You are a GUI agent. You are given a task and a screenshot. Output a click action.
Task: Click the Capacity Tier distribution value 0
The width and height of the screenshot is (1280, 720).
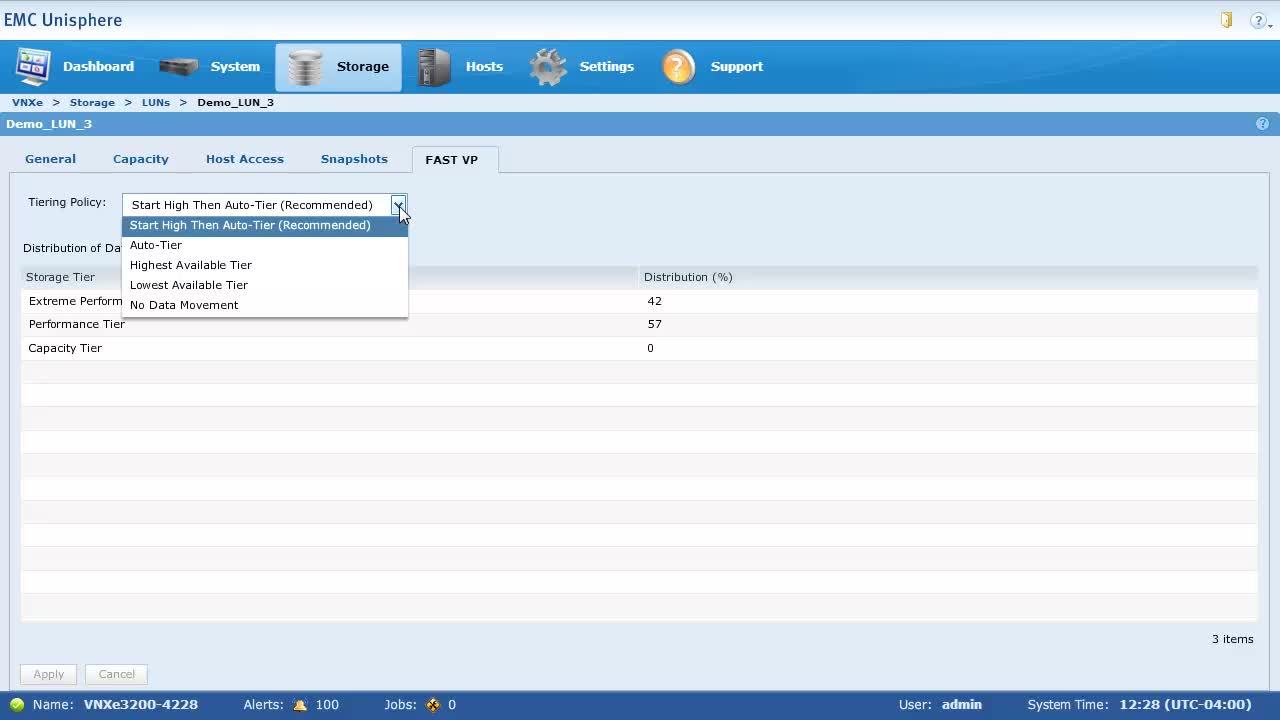click(650, 348)
